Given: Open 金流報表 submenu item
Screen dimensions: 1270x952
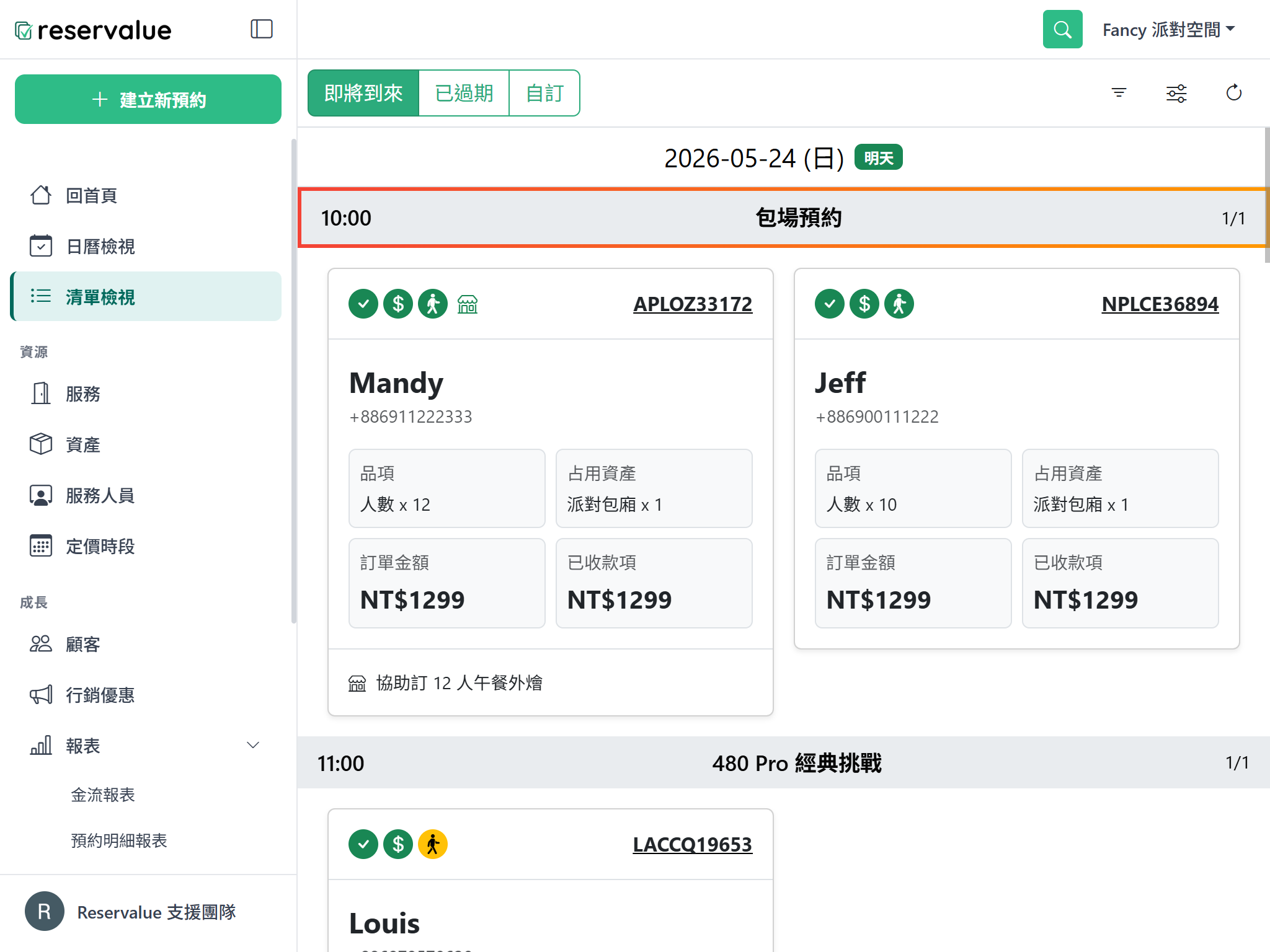Looking at the screenshot, I should tap(103, 795).
